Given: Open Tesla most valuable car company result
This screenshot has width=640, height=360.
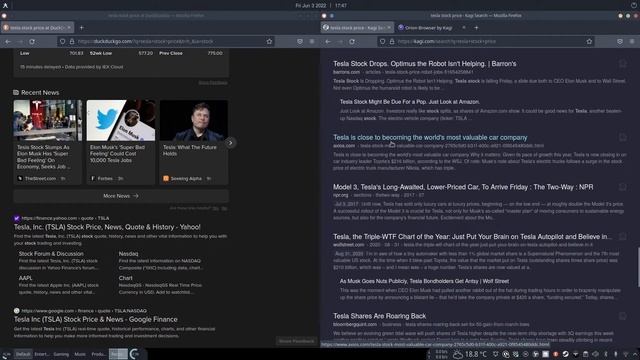Looking at the screenshot, I should (x=430, y=138).
